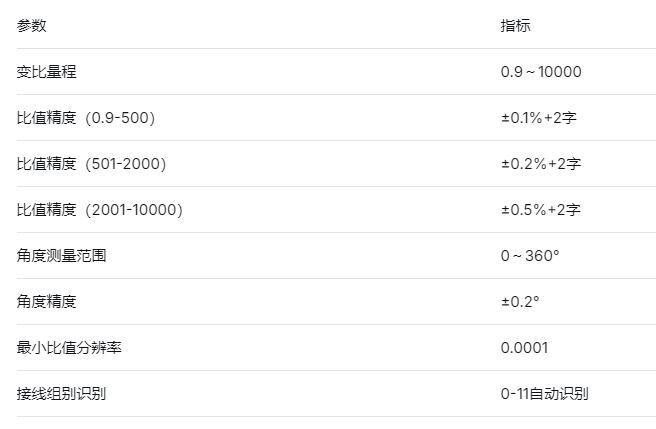Click the '0-11自动识别' value
Viewport: 656px width, 429px height.
(545, 394)
